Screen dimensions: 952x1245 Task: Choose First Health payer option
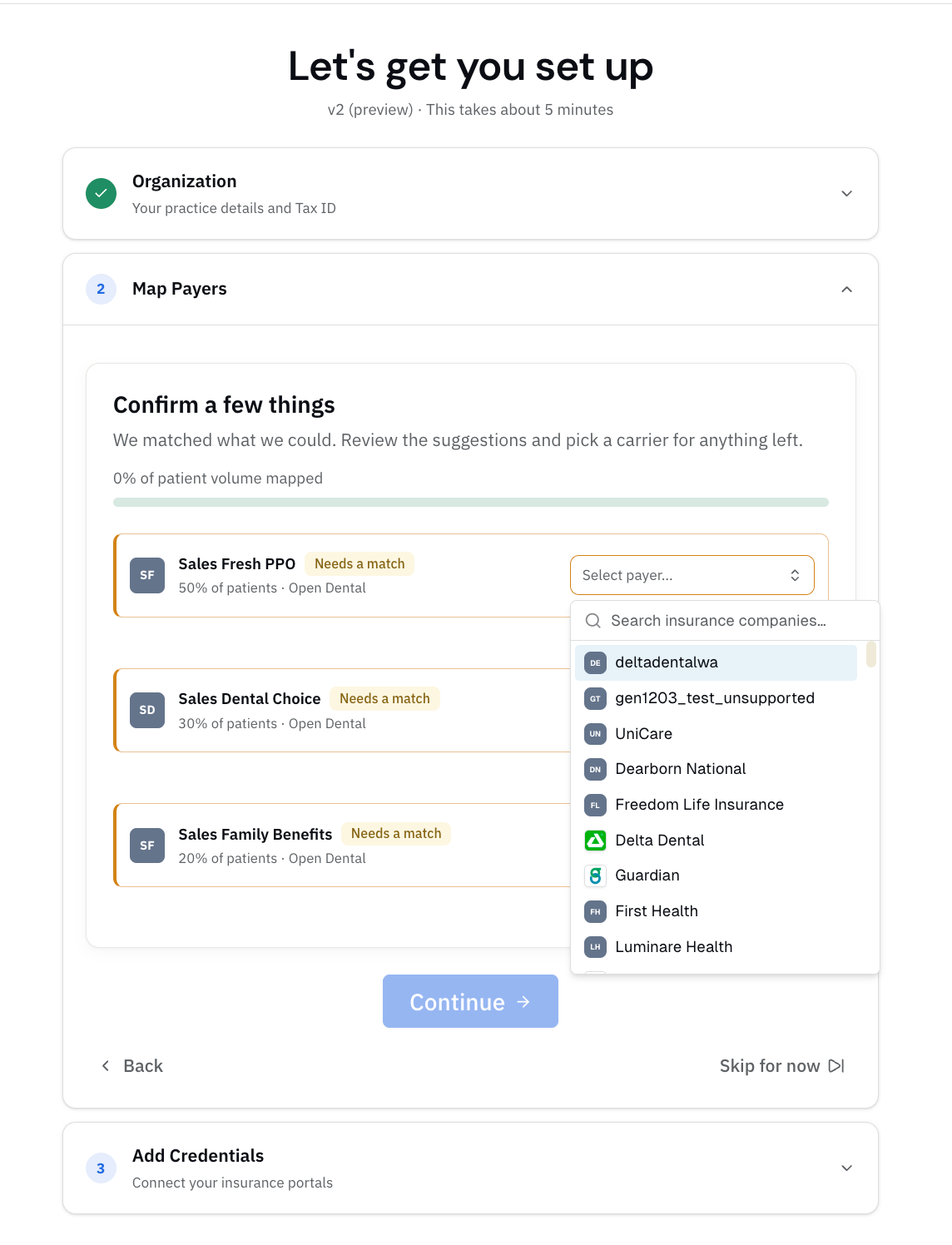[716, 911]
